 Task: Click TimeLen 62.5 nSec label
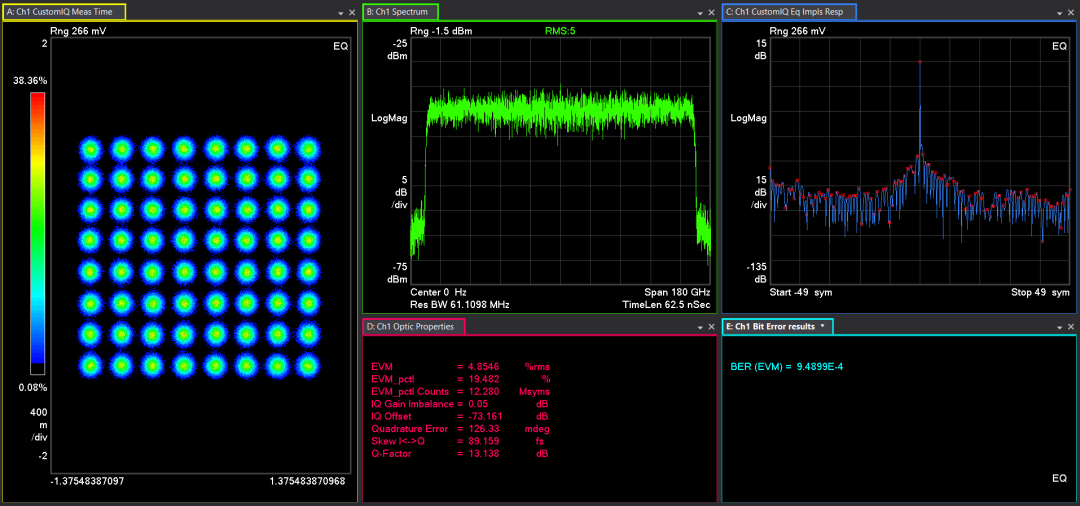pyautogui.click(x=667, y=304)
